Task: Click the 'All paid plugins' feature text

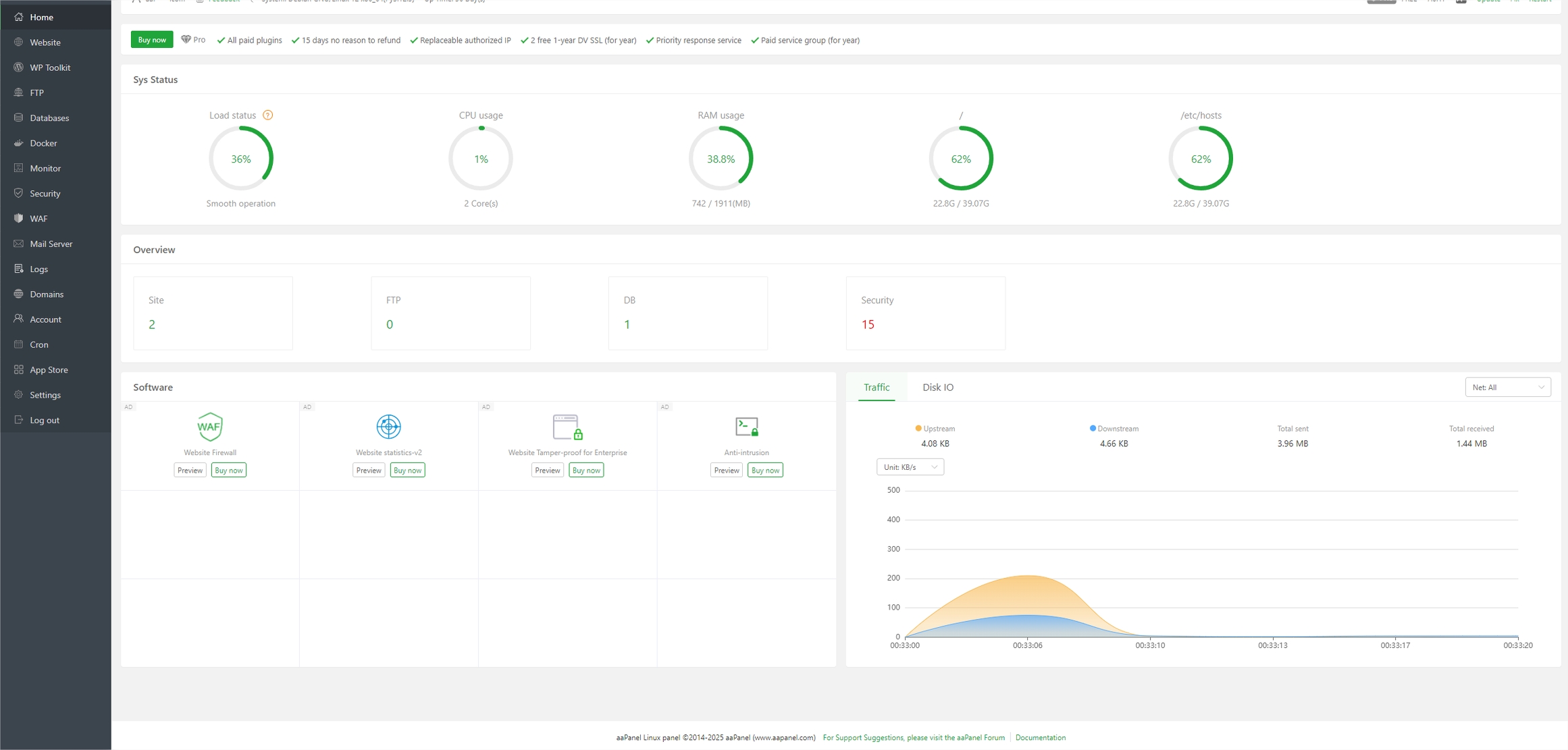Action: point(255,40)
